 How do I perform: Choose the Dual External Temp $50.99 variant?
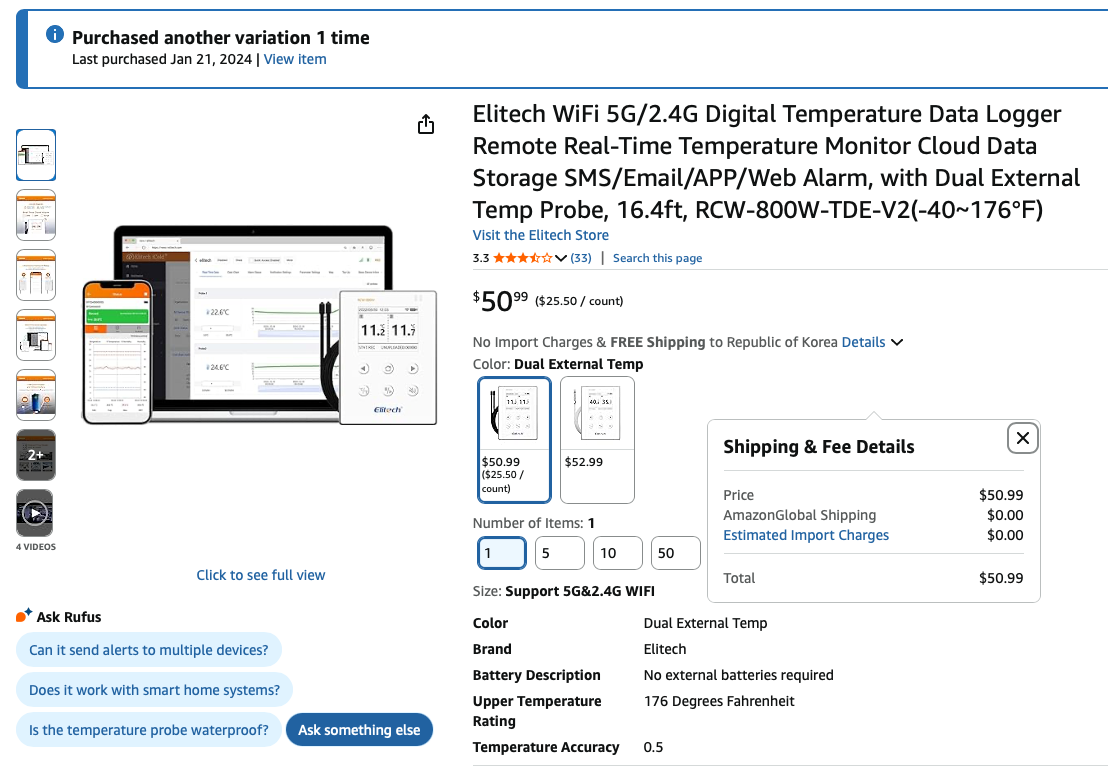(514, 440)
